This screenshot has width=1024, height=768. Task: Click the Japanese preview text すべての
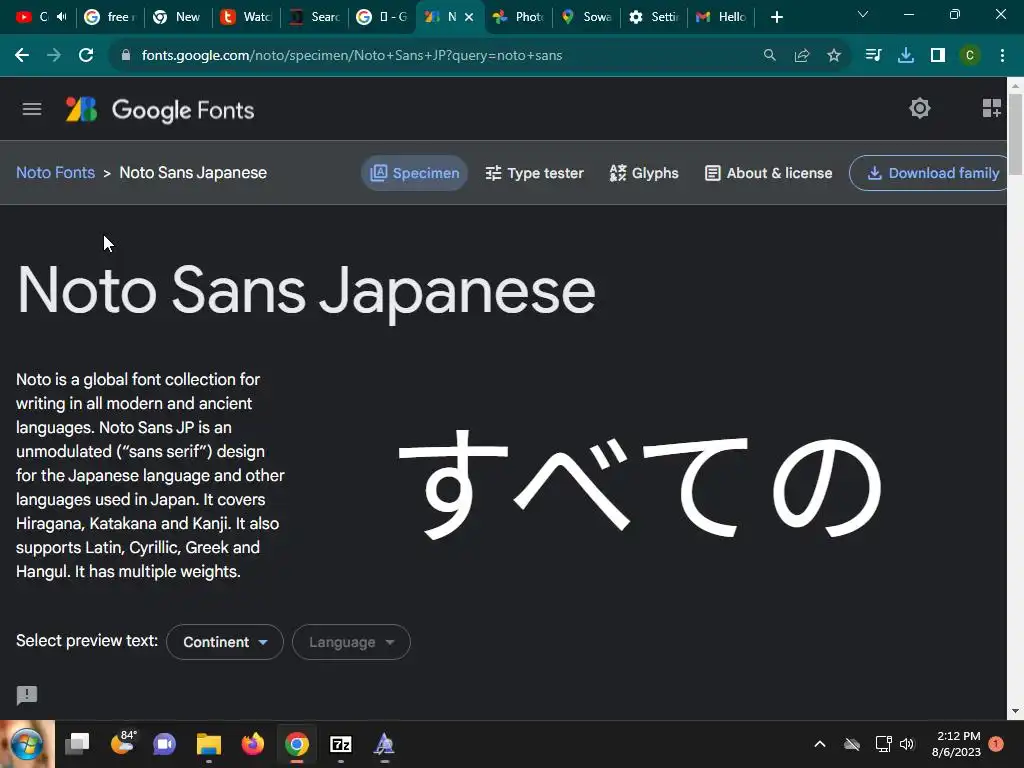tap(640, 484)
